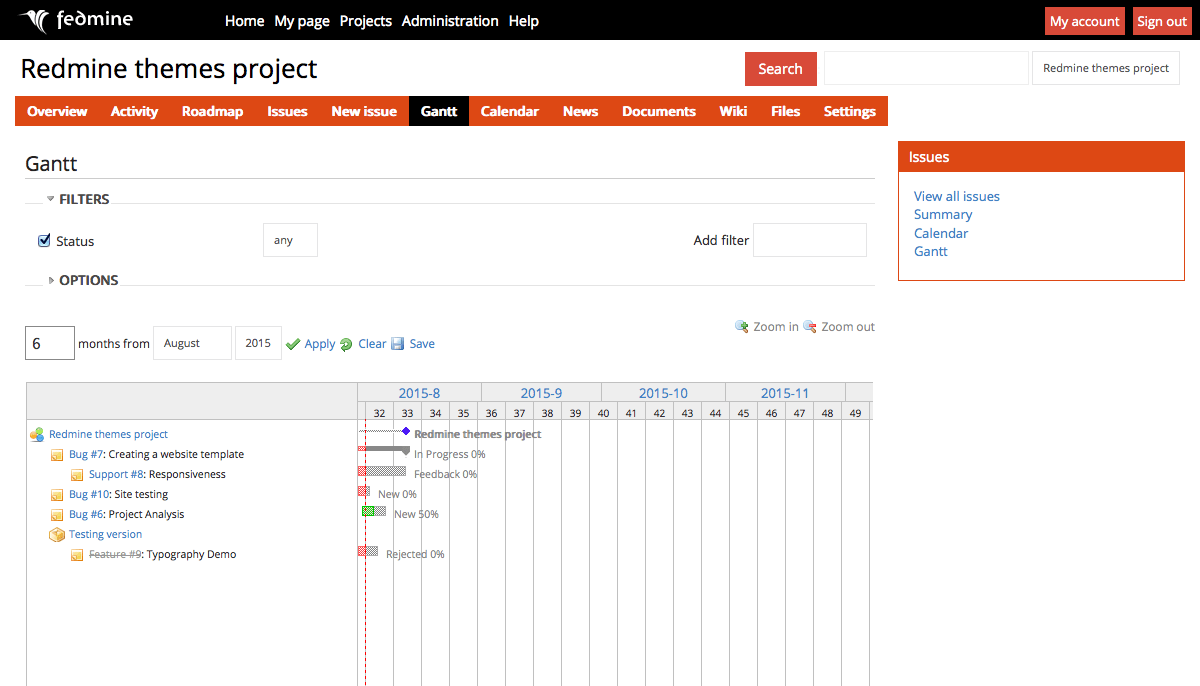Viewport: 1200px width, 686px height.
Task: Open the Testing version link
Action: [x=106, y=534]
